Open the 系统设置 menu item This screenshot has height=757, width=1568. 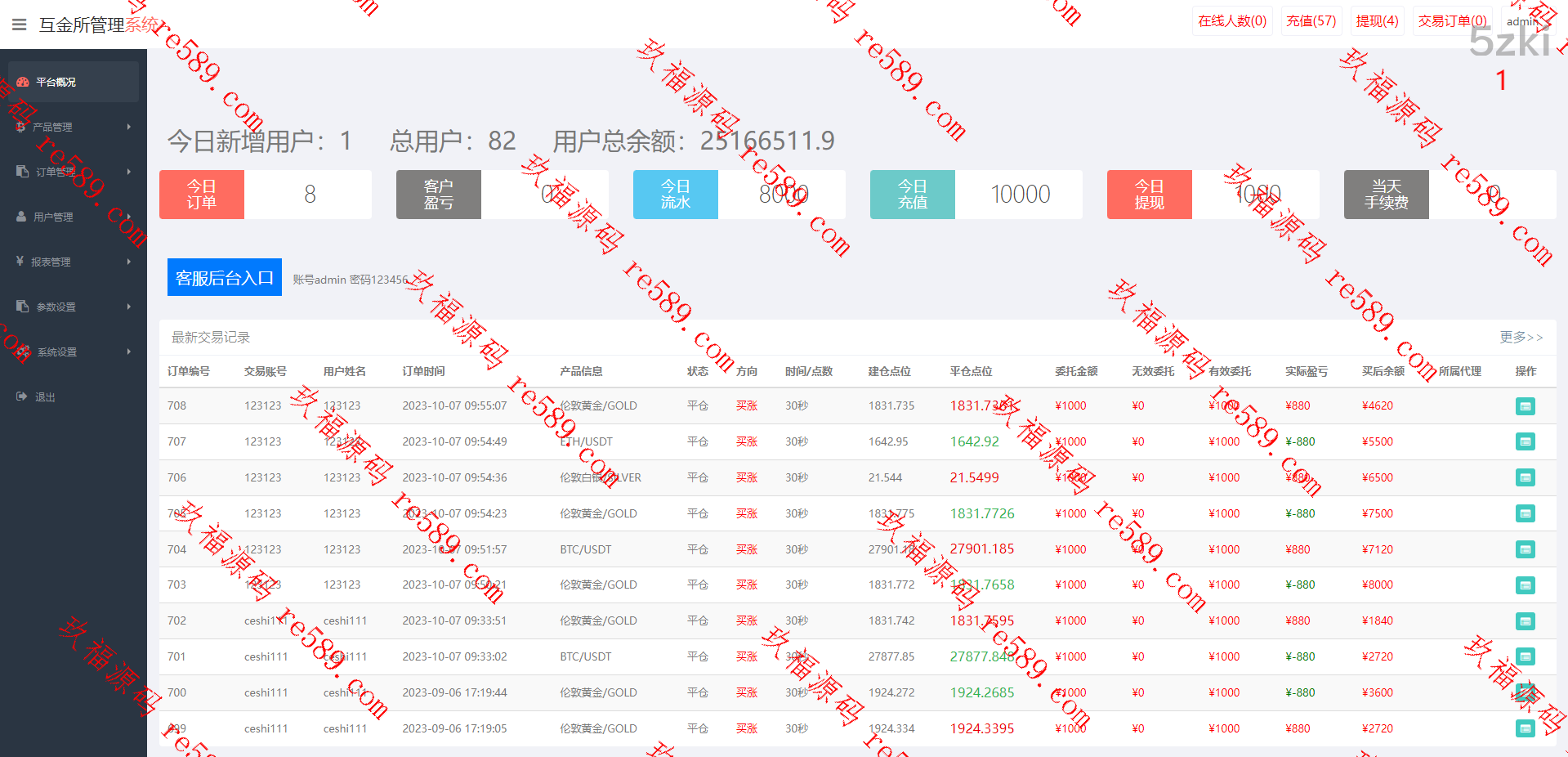56,352
